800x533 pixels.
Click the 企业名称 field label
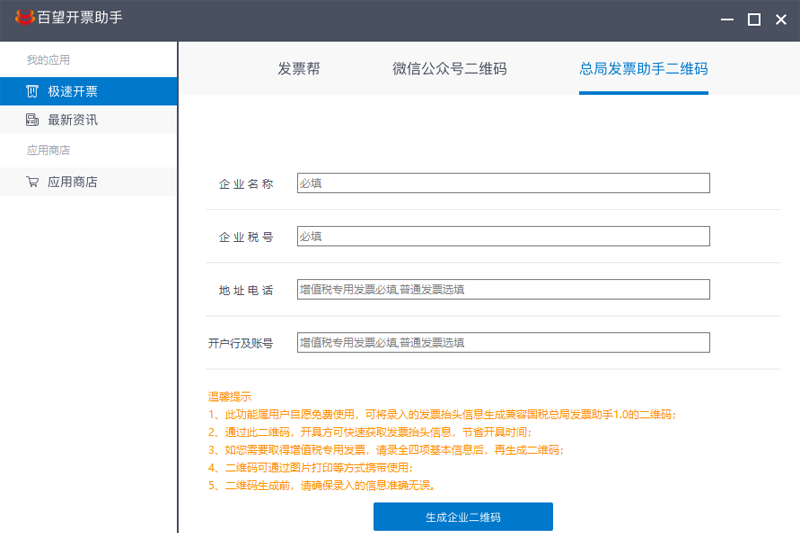coord(246,184)
